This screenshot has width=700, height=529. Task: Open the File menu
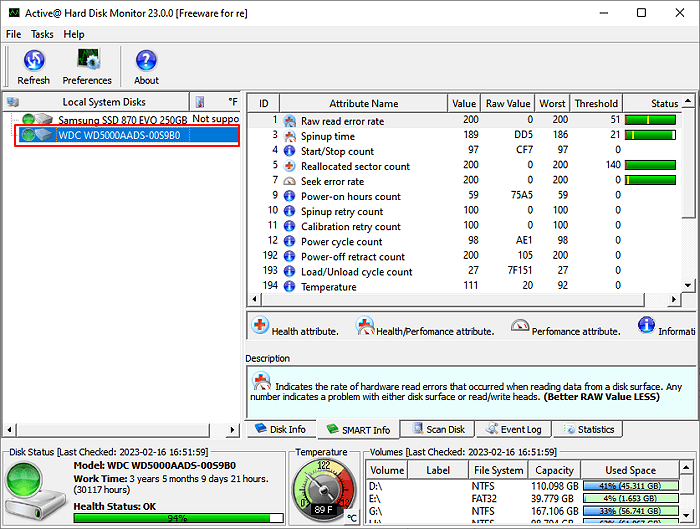point(13,34)
